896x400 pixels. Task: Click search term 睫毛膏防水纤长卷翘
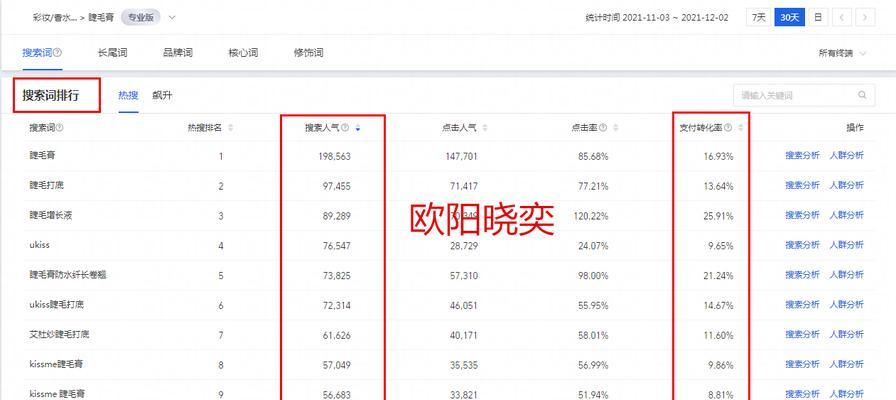coord(68,275)
